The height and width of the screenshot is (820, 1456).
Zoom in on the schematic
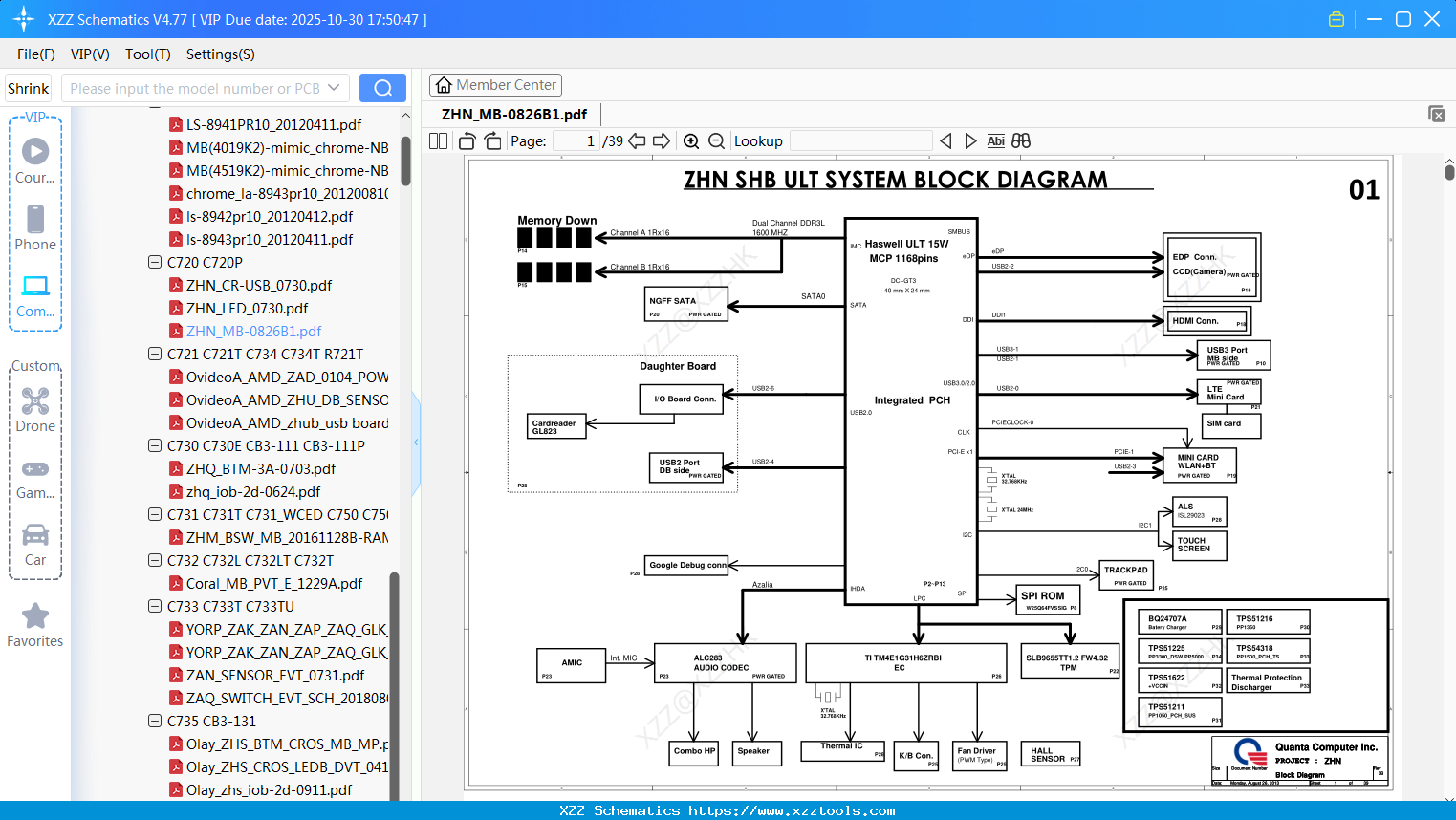pos(691,141)
